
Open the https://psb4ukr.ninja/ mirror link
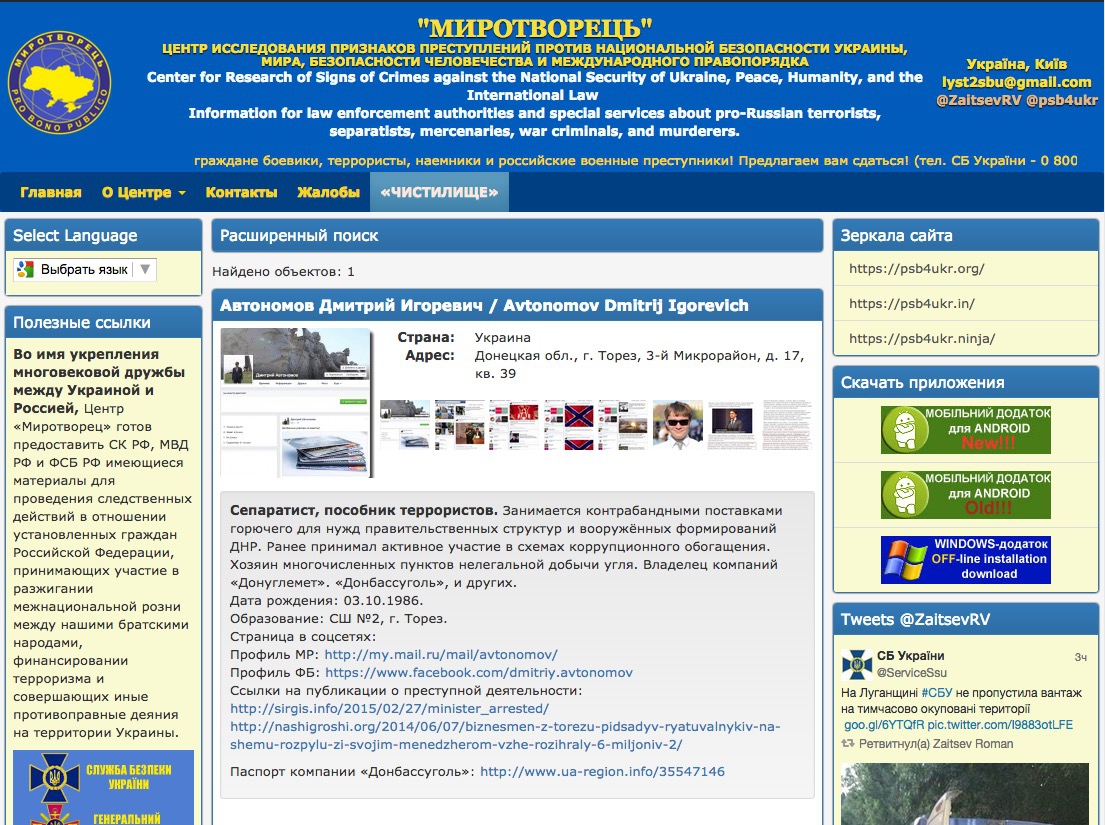[921, 338]
